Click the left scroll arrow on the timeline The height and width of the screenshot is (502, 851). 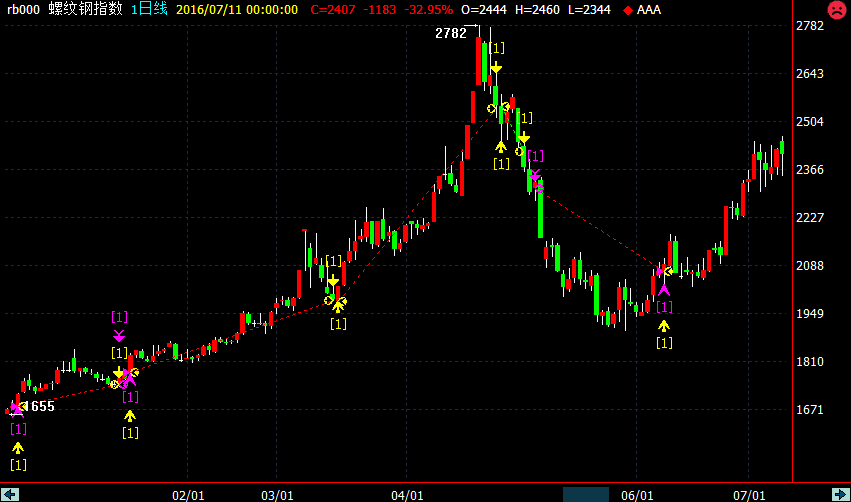[11, 494]
